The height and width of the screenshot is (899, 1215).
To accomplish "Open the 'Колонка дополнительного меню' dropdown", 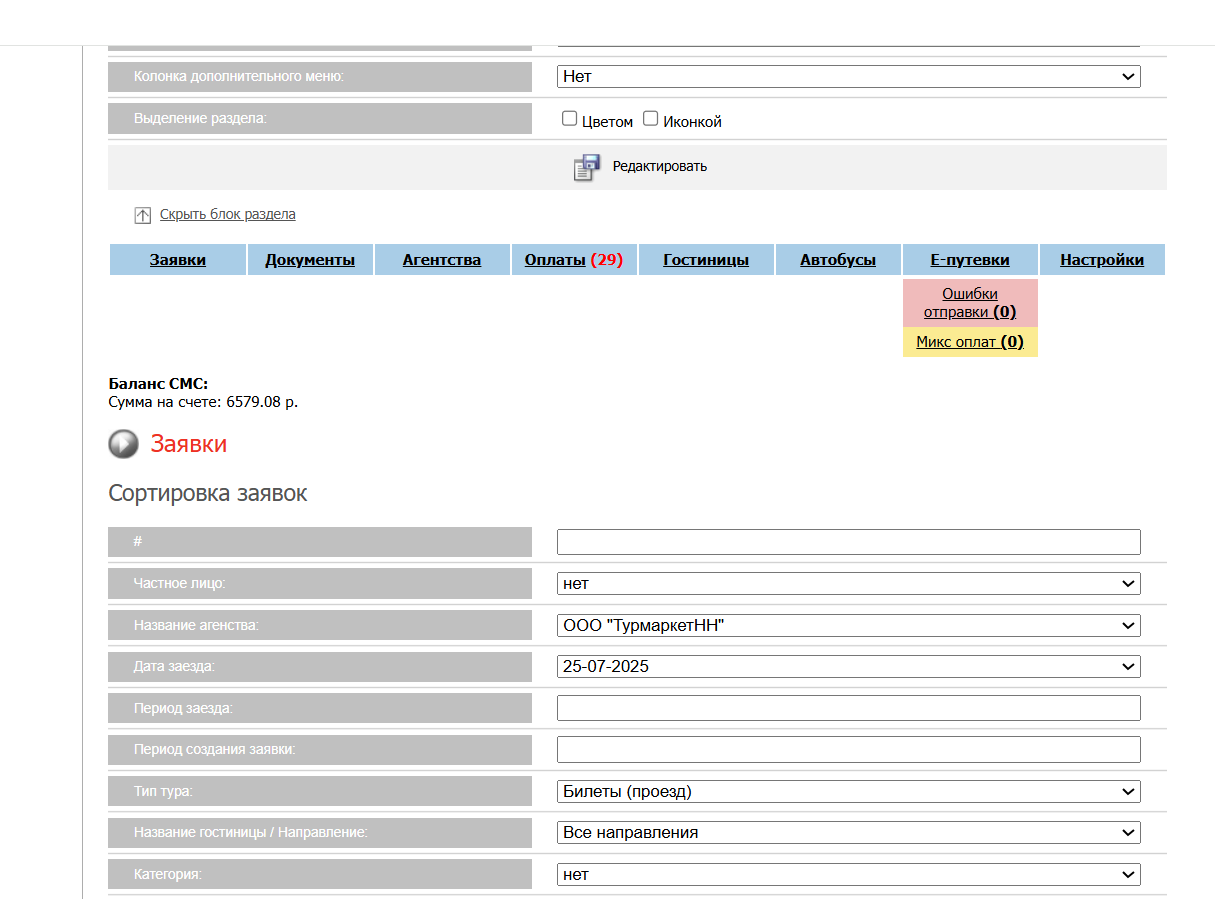I will pos(849,76).
